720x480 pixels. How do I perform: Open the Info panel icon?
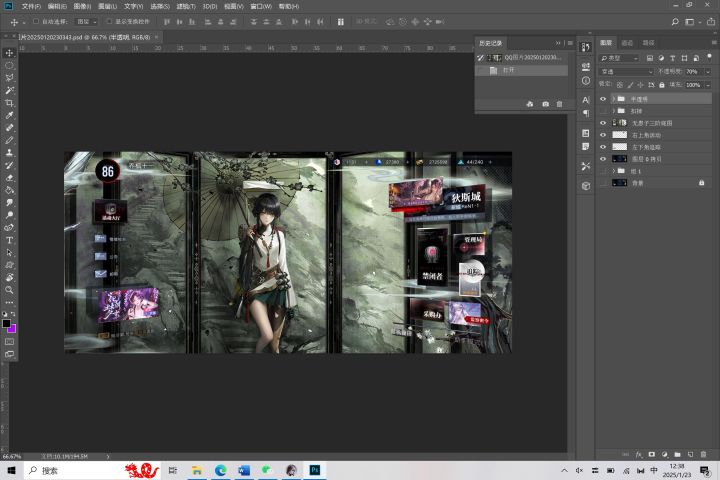point(585,80)
